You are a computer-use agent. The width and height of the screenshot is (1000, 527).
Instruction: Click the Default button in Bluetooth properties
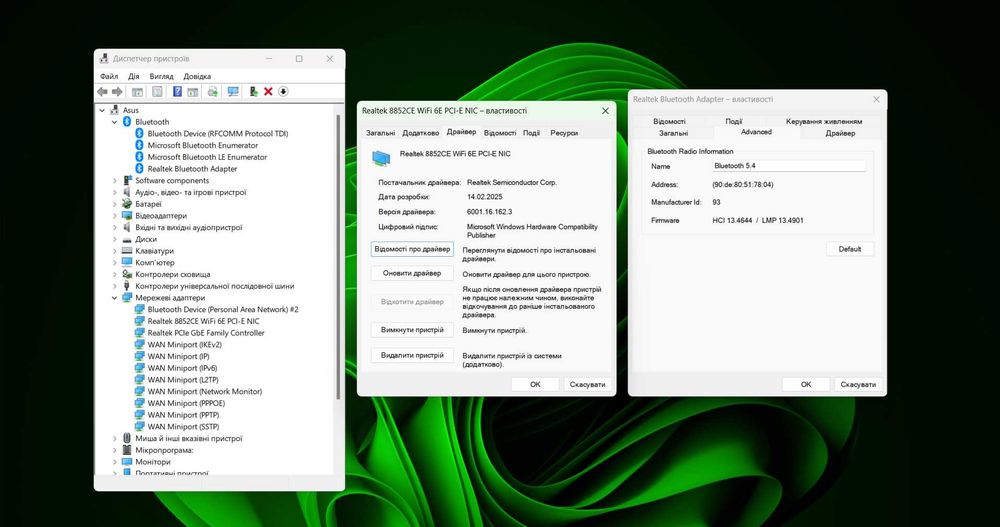pyautogui.click(x=849, y=249)
